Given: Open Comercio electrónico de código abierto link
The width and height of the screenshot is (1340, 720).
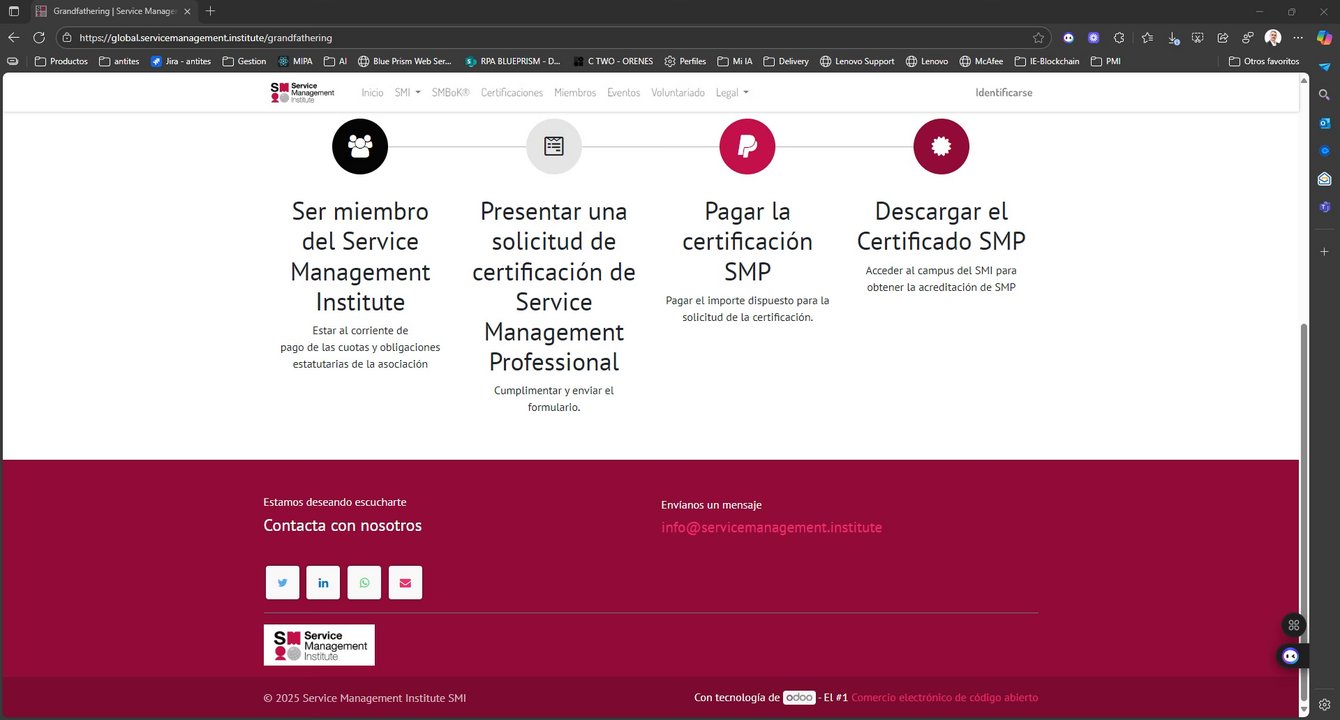Looking at the screenshot, I should pyautogui.click(x=945, y=697).
